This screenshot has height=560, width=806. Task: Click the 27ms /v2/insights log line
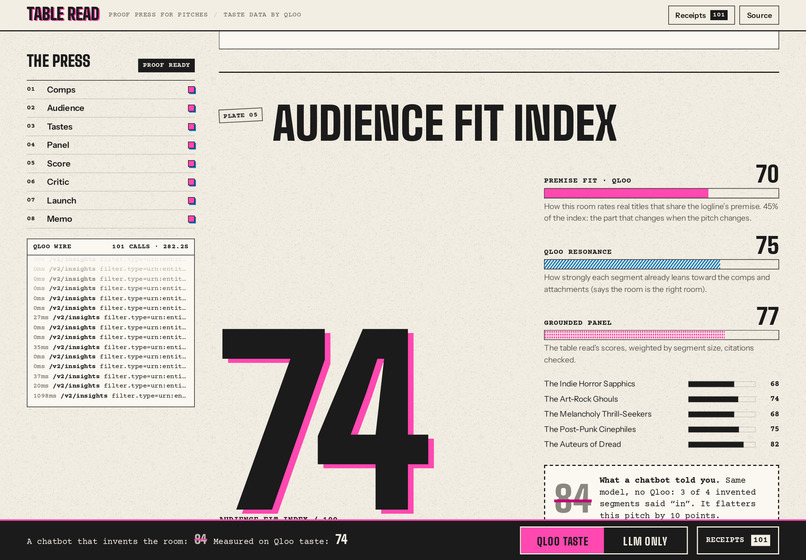[x=111, y=317]
